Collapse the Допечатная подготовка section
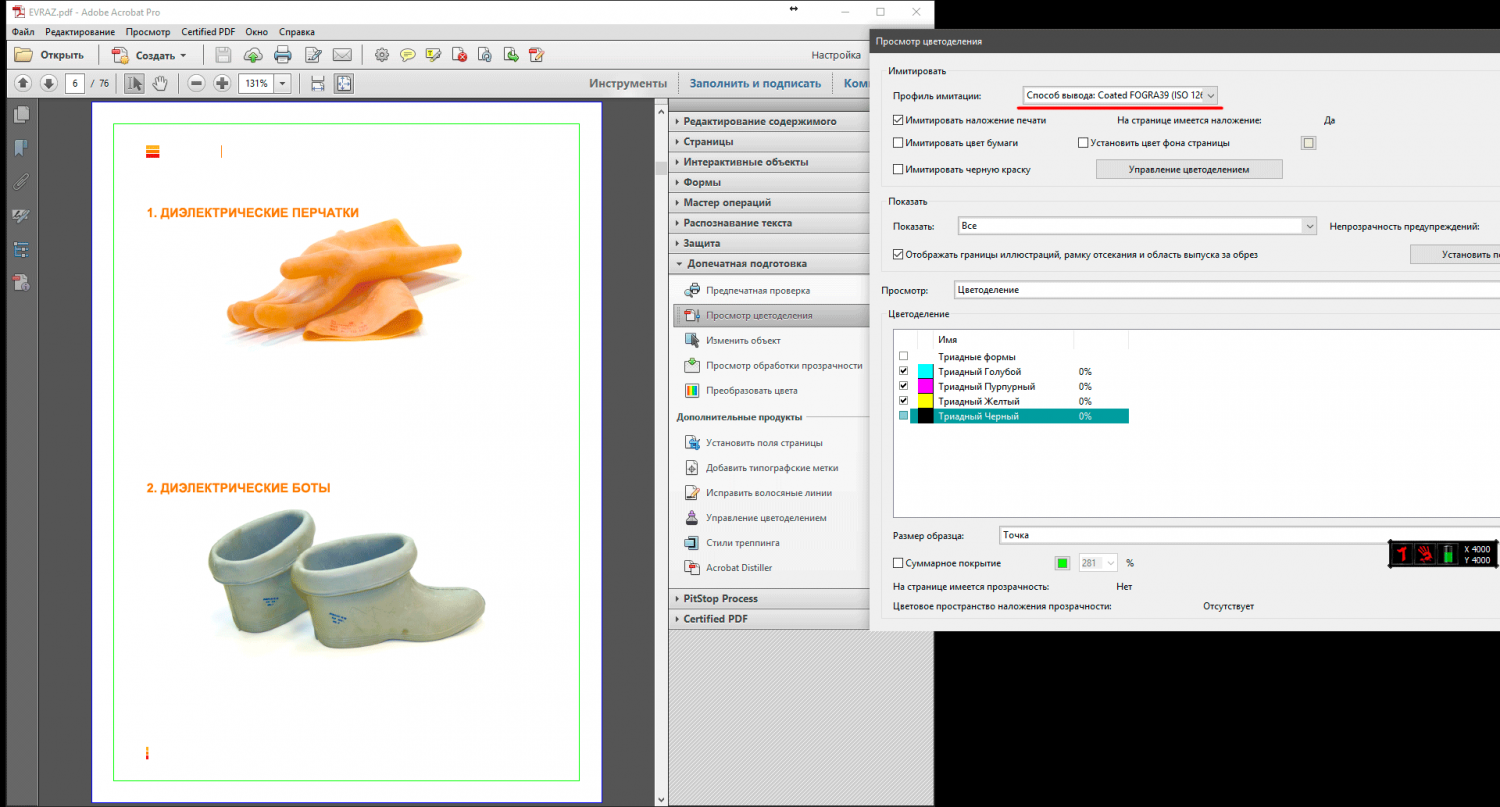Screen dimensions: 1500x807 tap(767, 264)
